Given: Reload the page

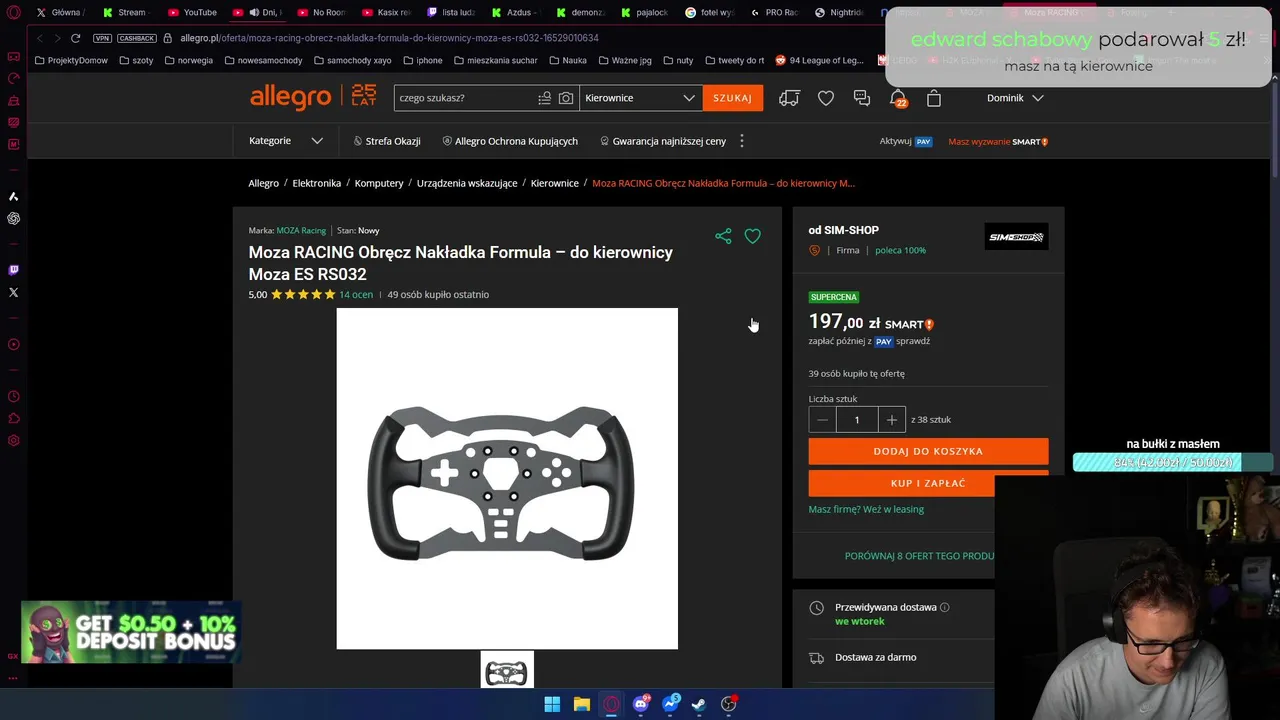Looking at the screenshot, I should [75, 38].
